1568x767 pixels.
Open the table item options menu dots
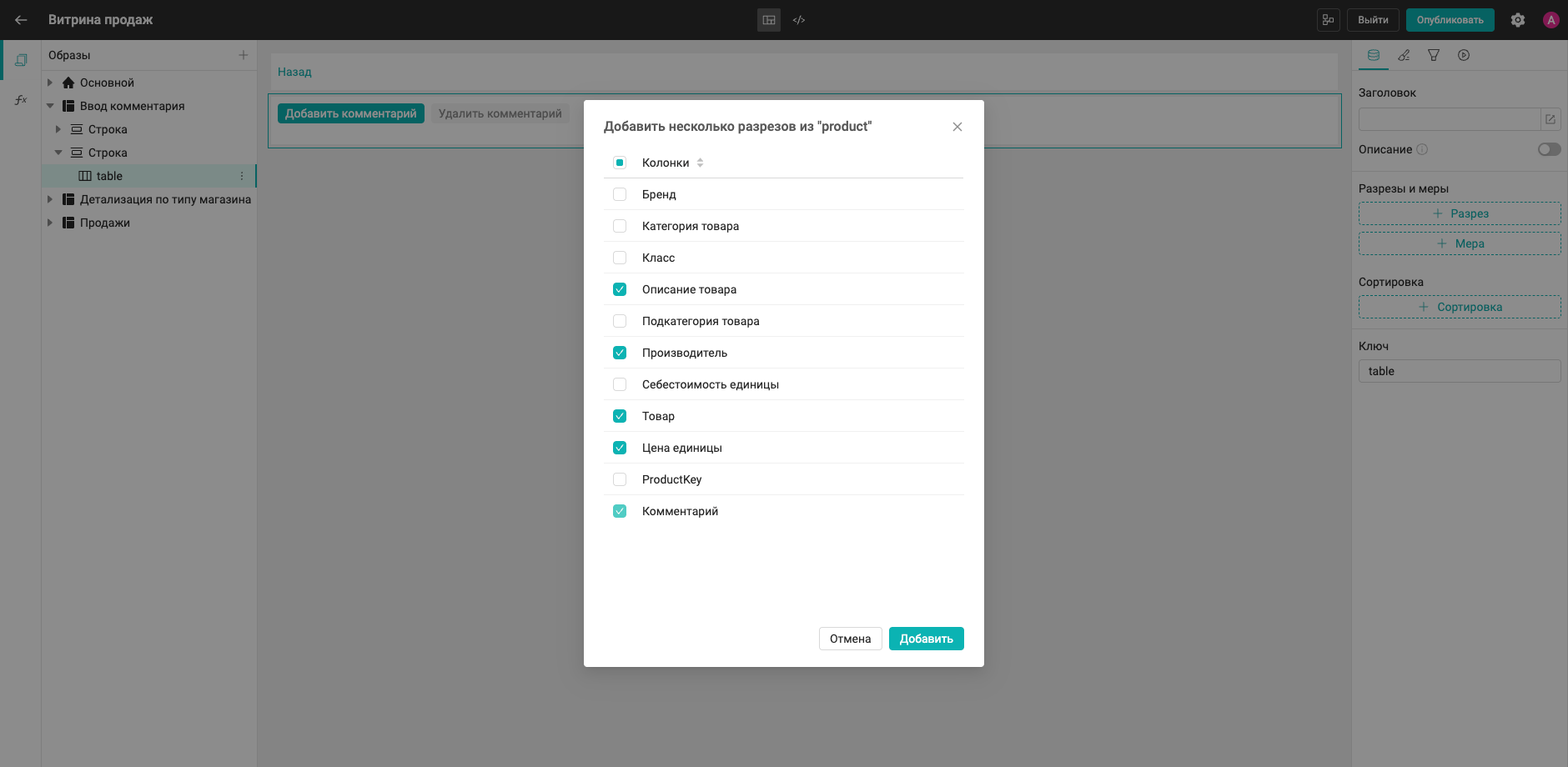pos(242,176)
